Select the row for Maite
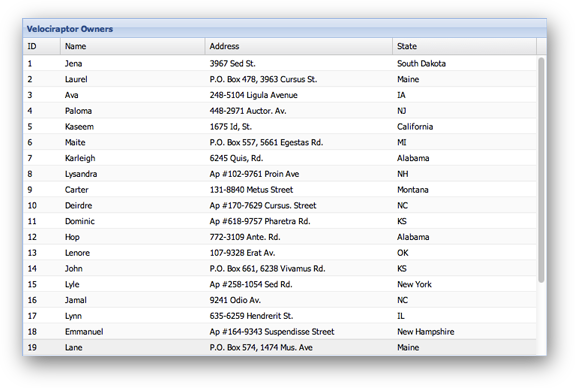The height and width of the screenshot is (388, 575). pyautogui.click(x=279, y=142)
